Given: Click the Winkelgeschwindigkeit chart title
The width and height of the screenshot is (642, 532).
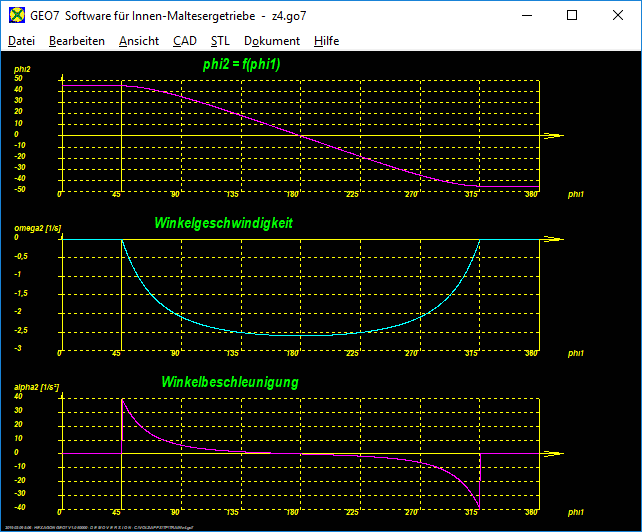Looking at the screenshot, I should tap(223, 223).
